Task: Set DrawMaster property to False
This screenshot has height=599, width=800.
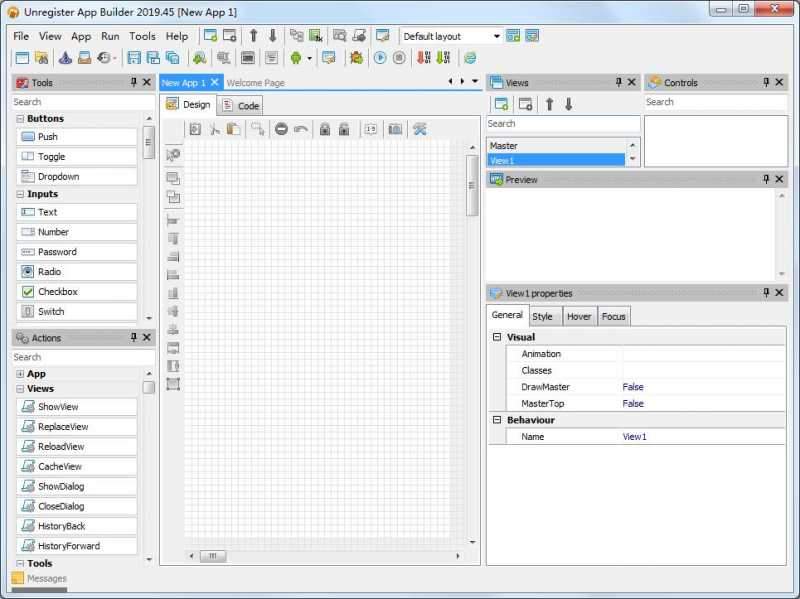Action: click(632, 387)
